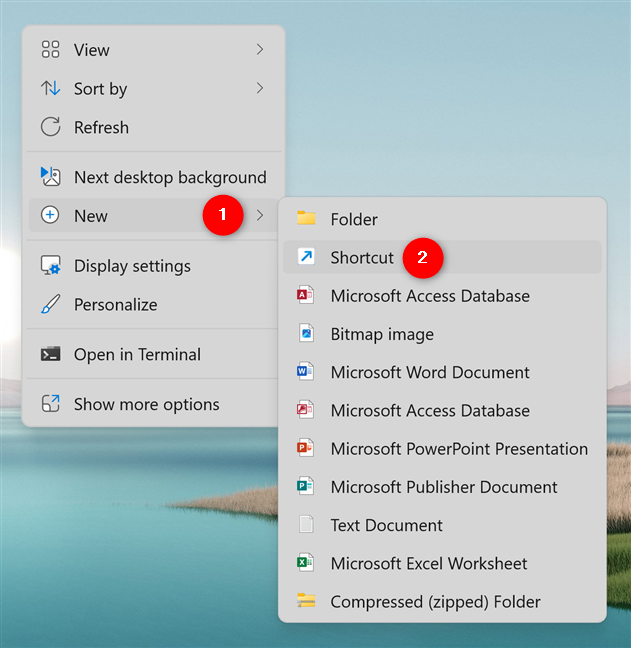
Task: Click the Publisher Document icon
Action: pos(305,486)
